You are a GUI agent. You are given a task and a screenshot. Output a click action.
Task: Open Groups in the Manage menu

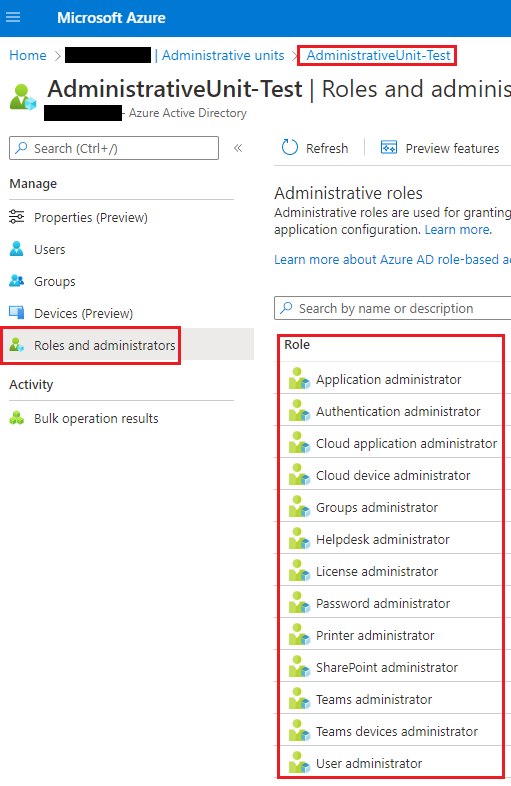click(x=55, y=281)
